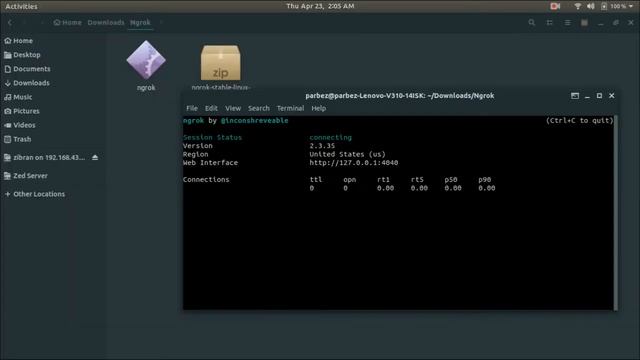Open the terminal Edit menu
Viewport: 640px width, 360px height.
point(211,108)
